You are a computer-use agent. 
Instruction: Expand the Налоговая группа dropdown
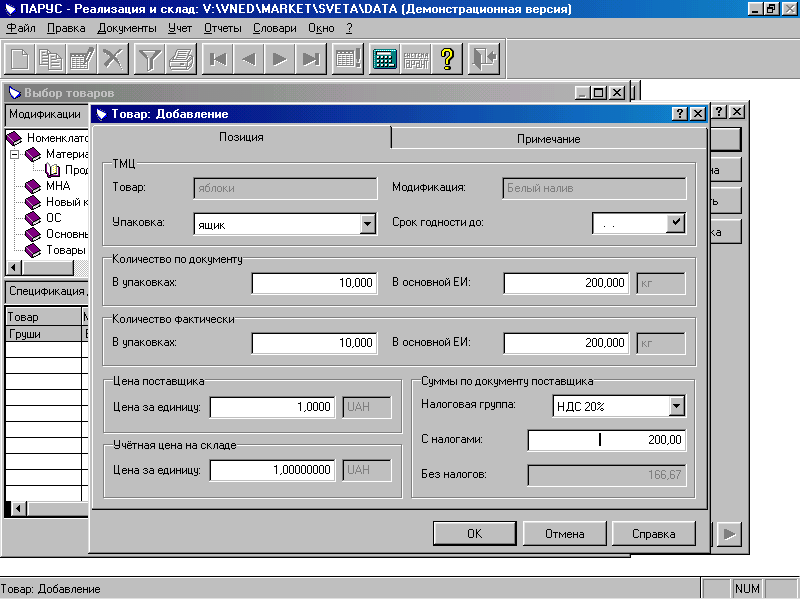click(676, 406)
